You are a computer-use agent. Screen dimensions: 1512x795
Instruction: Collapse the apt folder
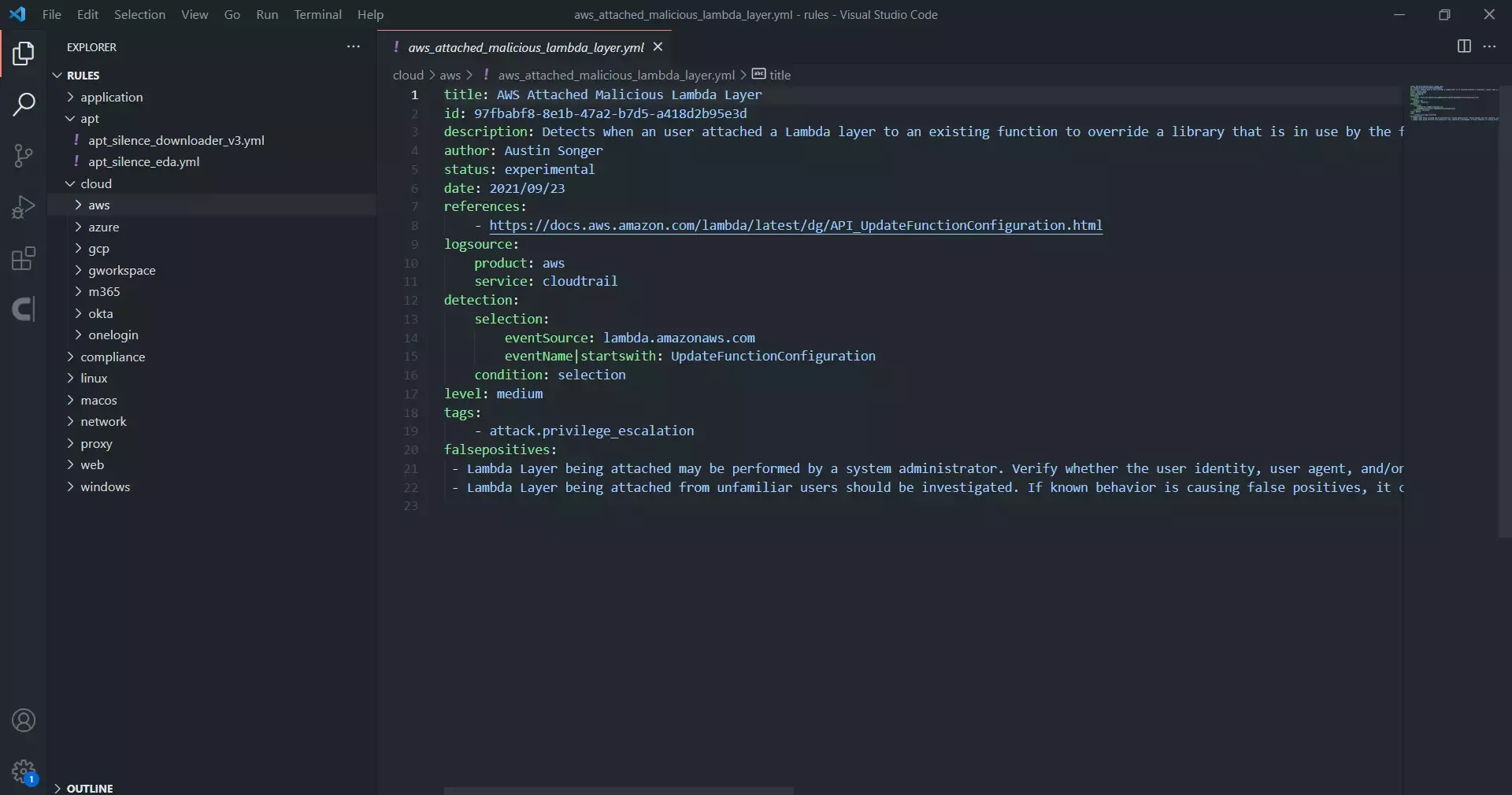pos(70,119)
